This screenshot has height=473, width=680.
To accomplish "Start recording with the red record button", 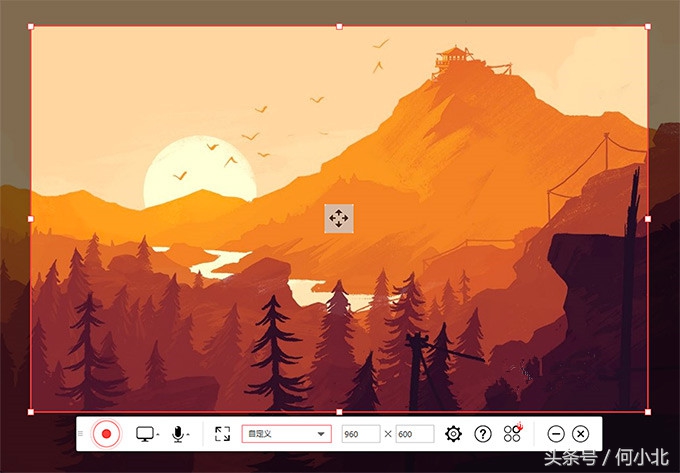I will click(106, 434).
